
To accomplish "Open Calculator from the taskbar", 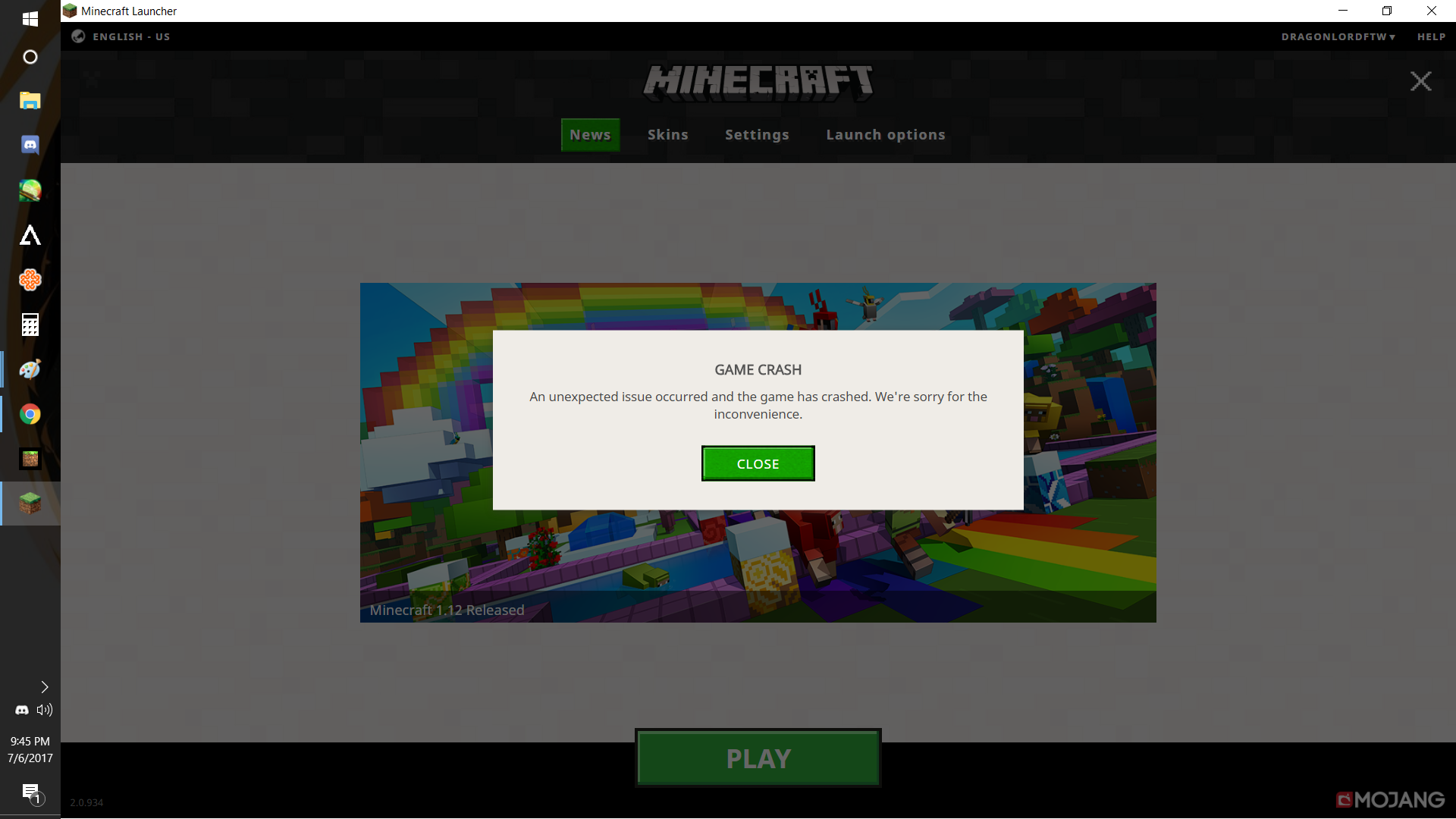I will tap(30, 325).
